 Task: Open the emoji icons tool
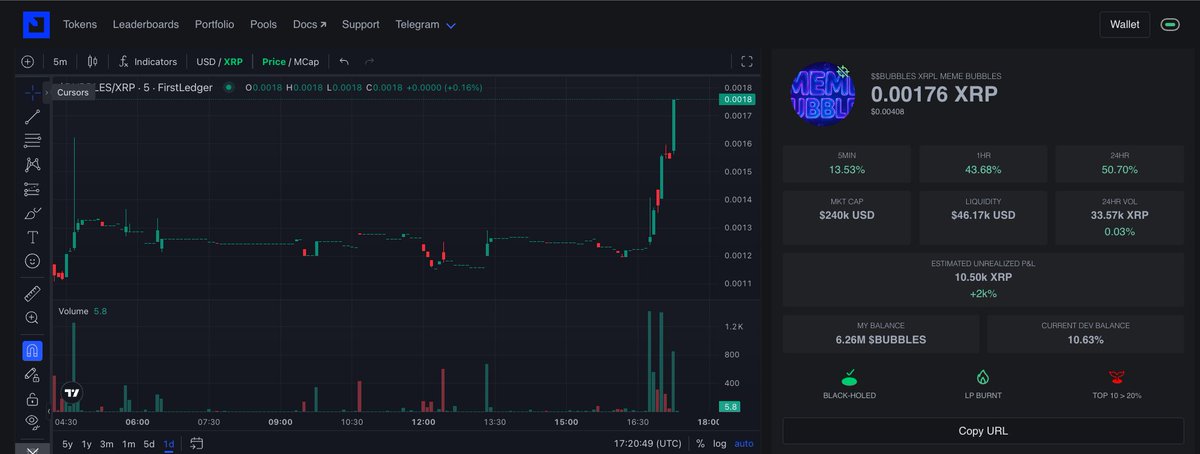[32, 261]
